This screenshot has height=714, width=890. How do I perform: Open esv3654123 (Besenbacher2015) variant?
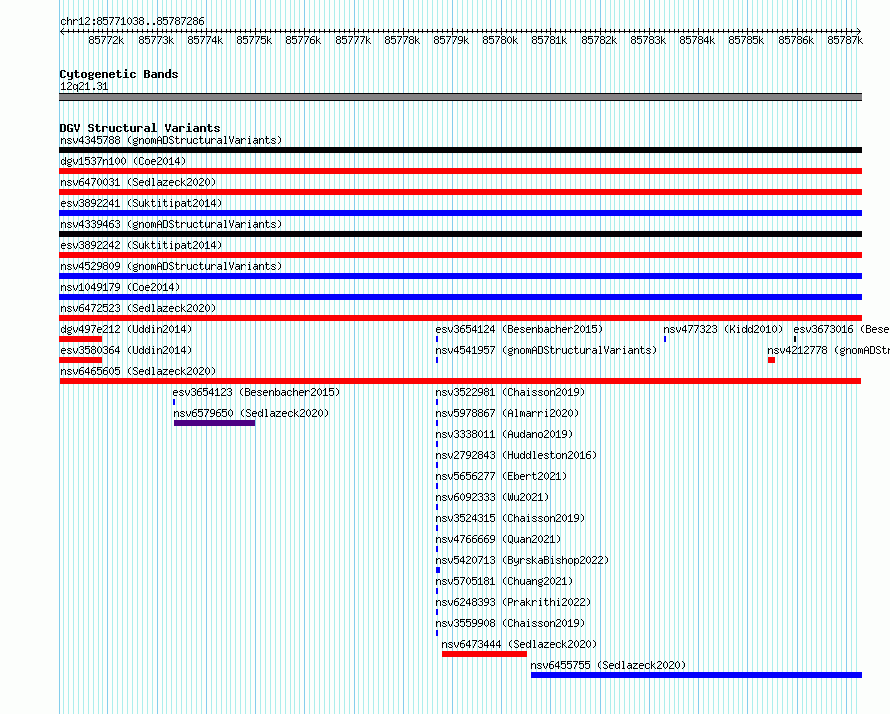[256, 392]
